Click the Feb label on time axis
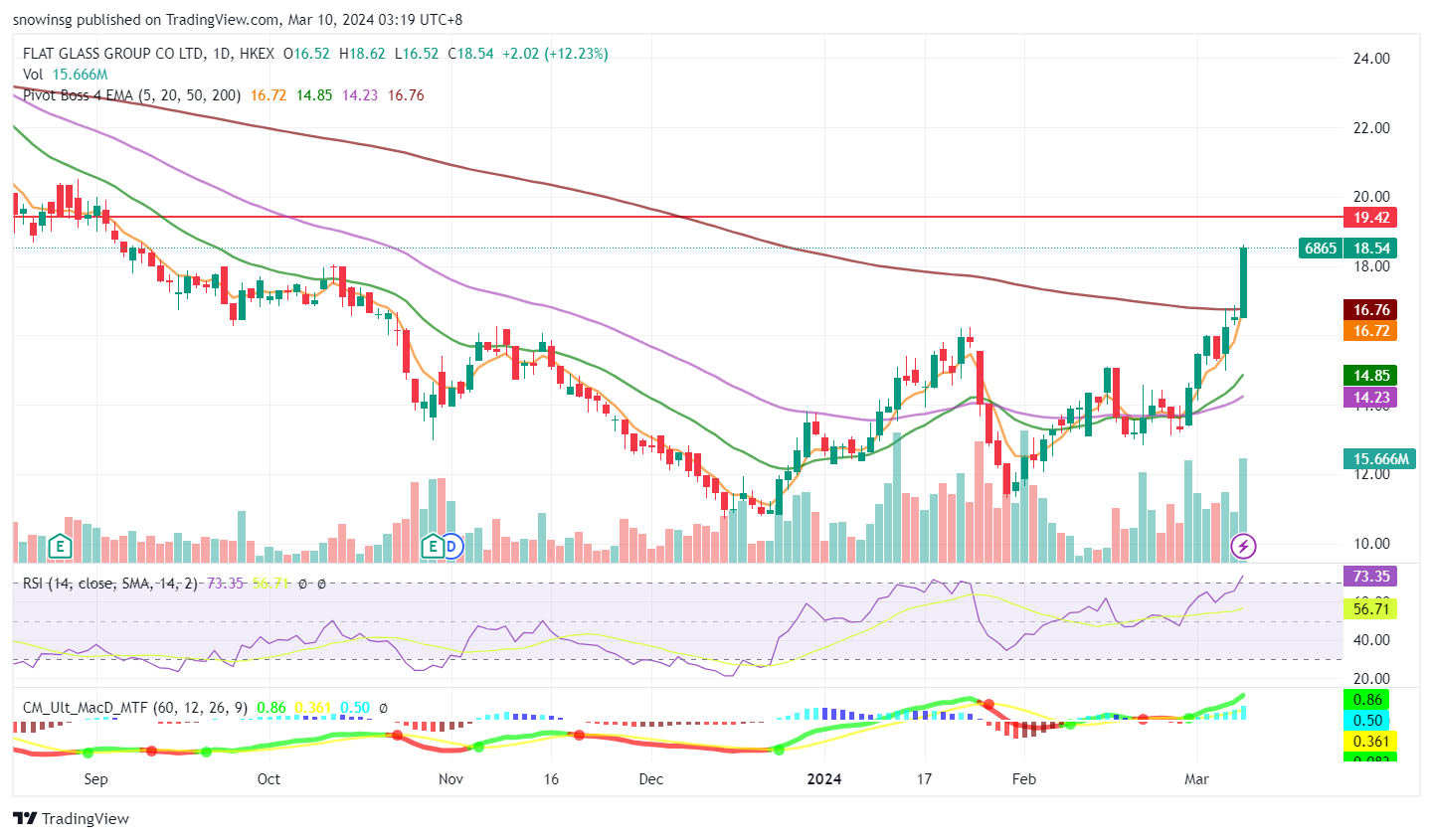 click(x=1024, y=779)
